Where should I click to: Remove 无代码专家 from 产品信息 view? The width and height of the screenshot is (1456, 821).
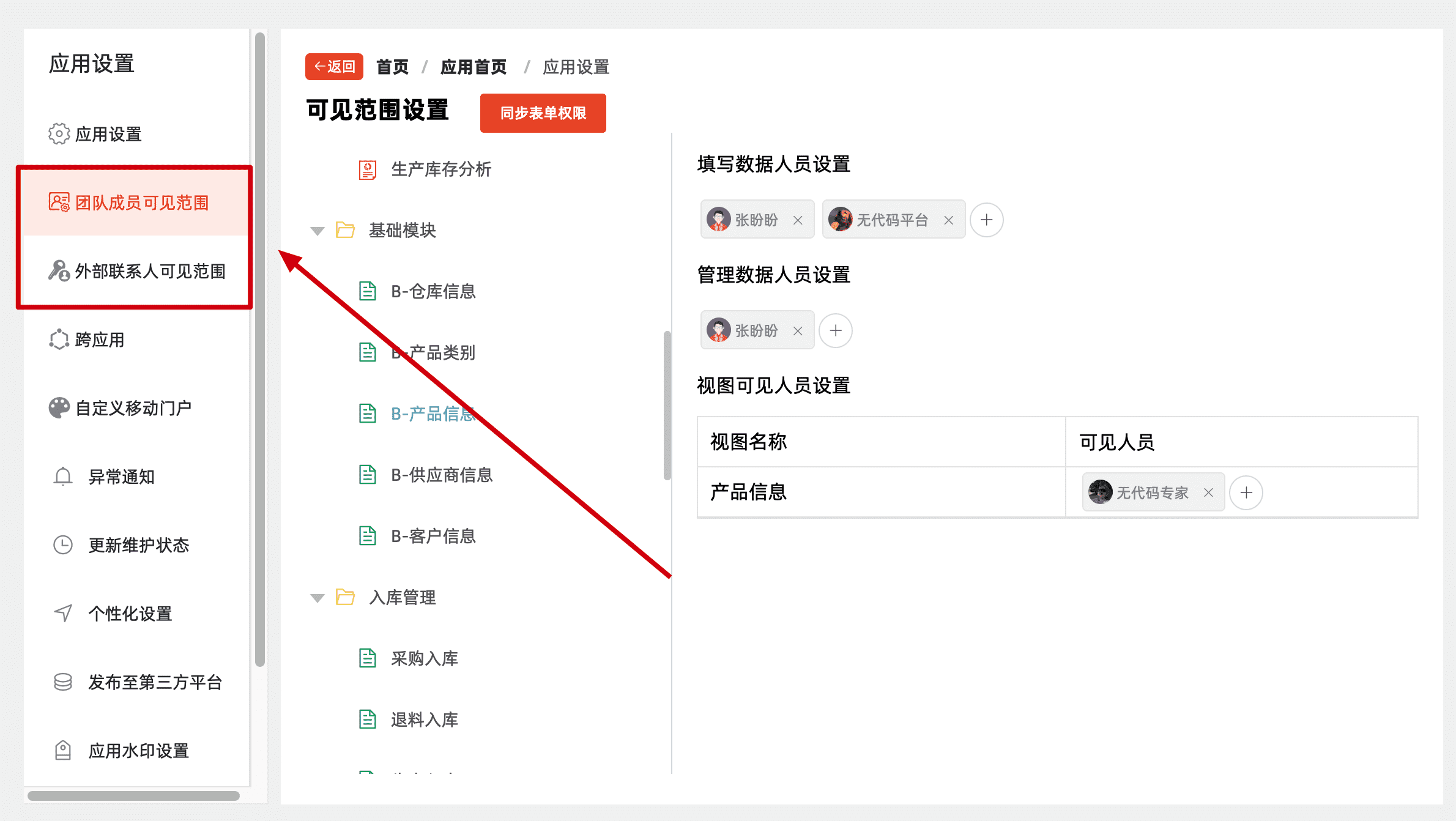(x=1208, y=492)
